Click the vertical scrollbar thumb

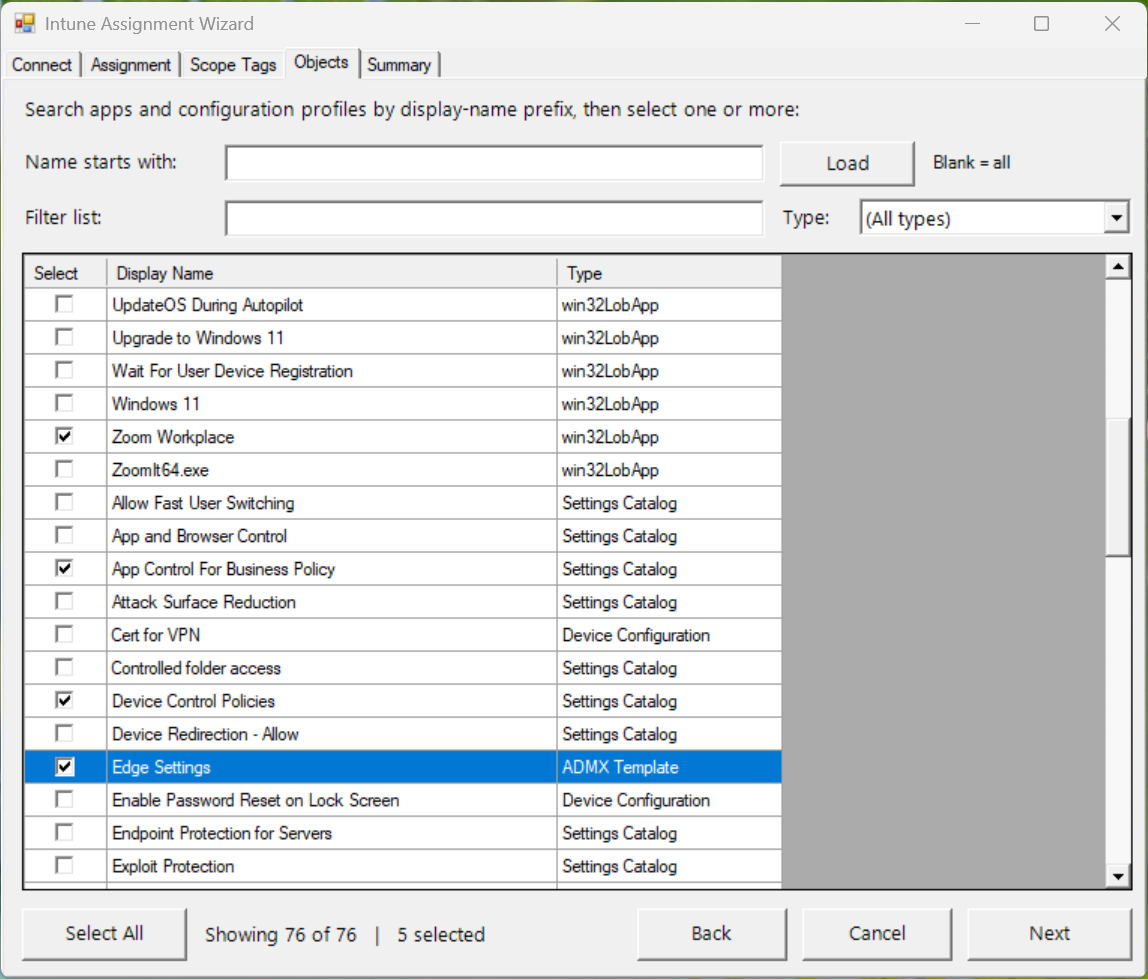click(x=1118, y=487)
